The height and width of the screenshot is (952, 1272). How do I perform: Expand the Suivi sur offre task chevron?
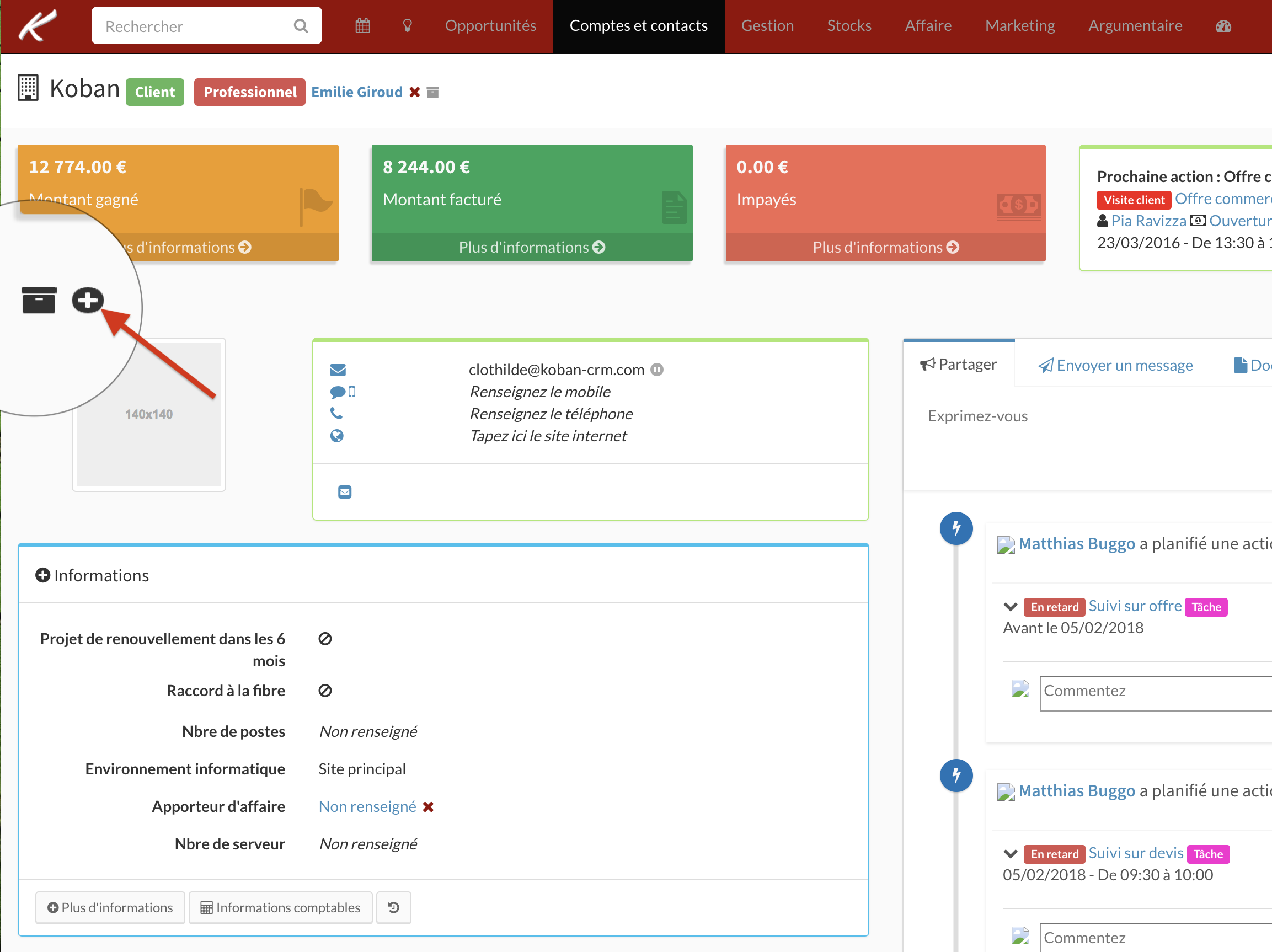(x=1011, y=607)
